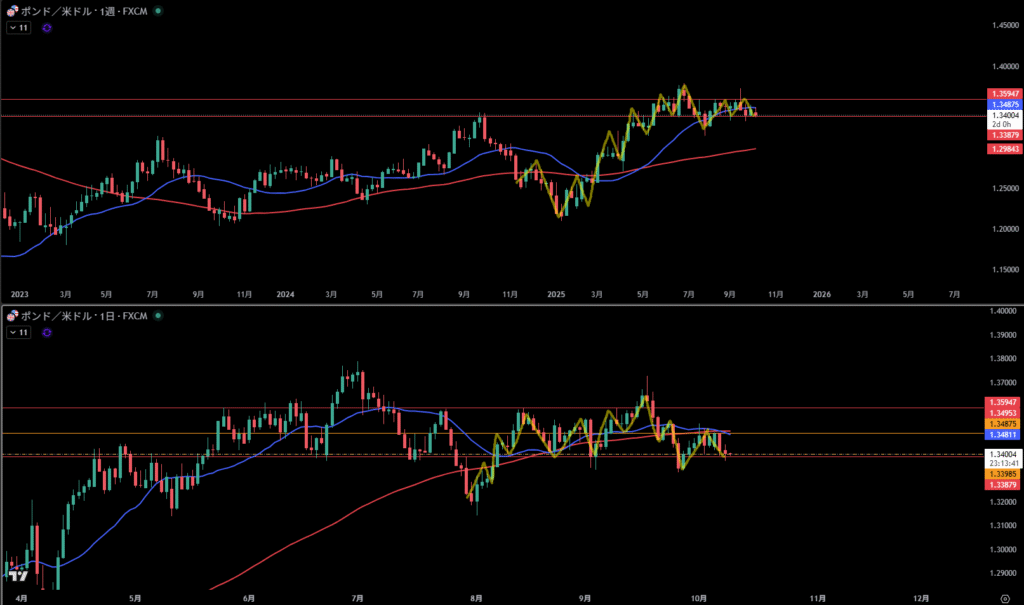1024x605 pixels.
Task: Click the 12月 marker on daily time axis
Action: [921, 597]
